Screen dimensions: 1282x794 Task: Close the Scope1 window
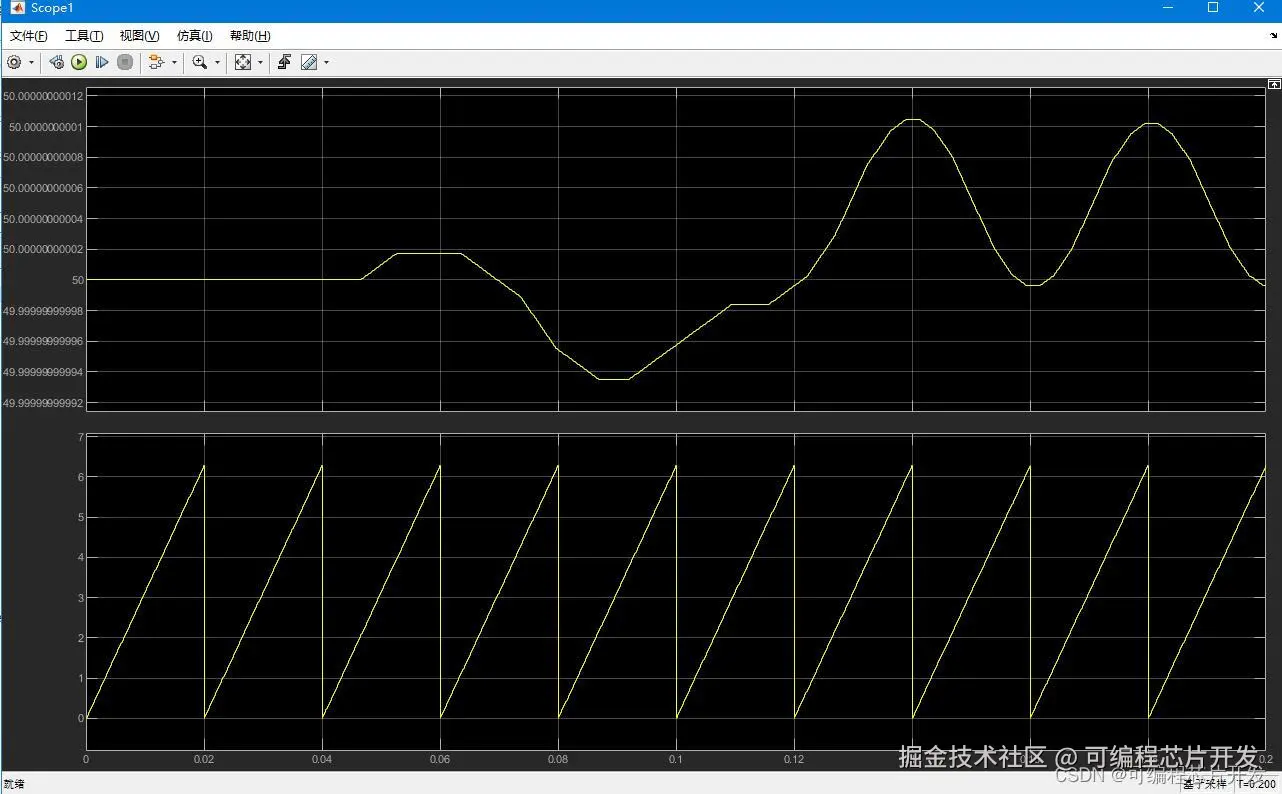click(1259, 8)
